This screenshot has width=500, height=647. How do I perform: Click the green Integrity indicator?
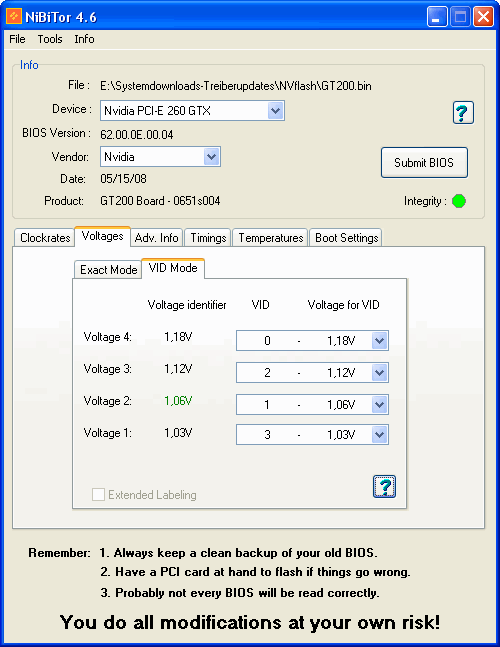coord(458,201)
